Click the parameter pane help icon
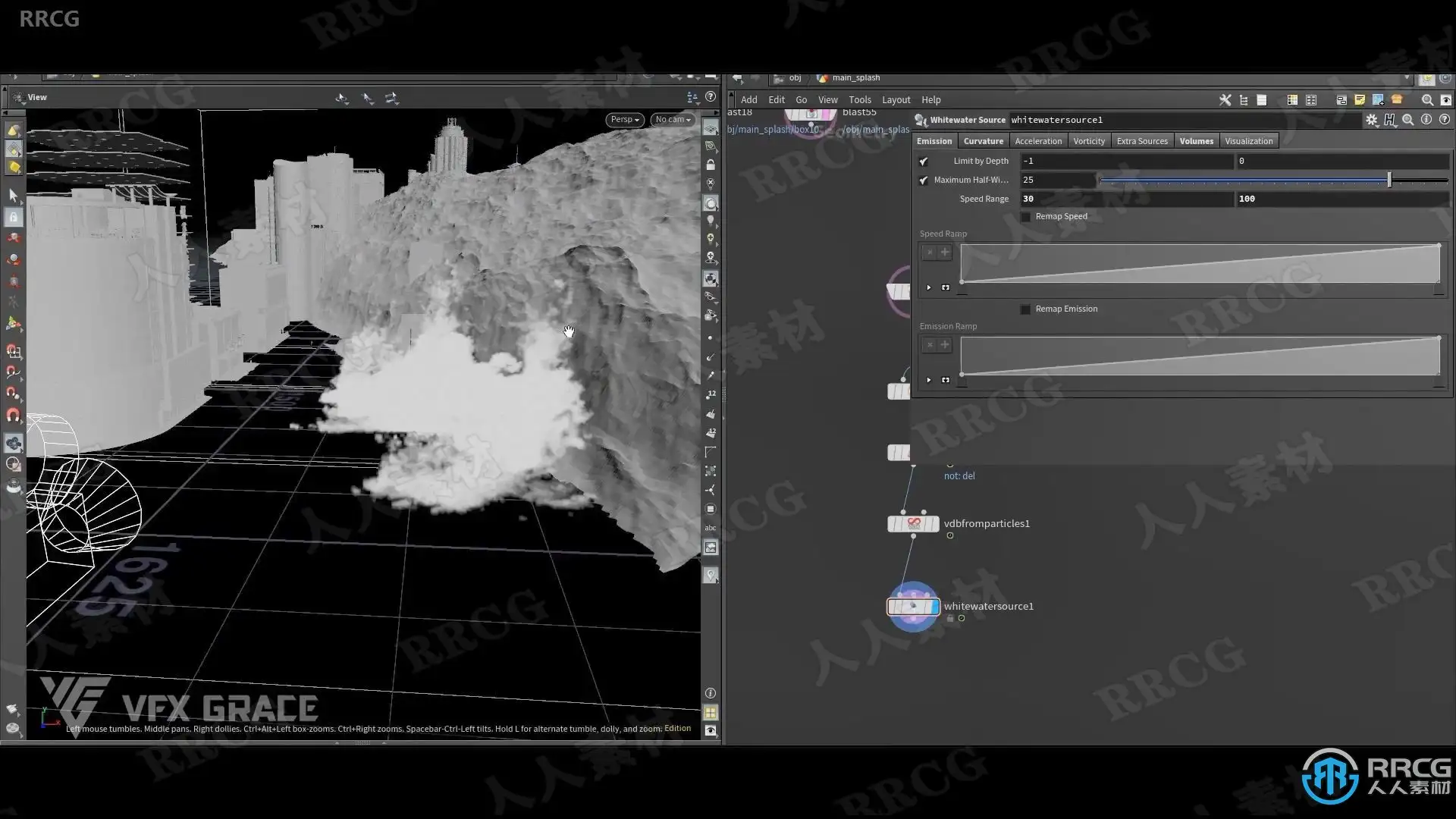The image size is (1456, 819). click(1445, 120)
